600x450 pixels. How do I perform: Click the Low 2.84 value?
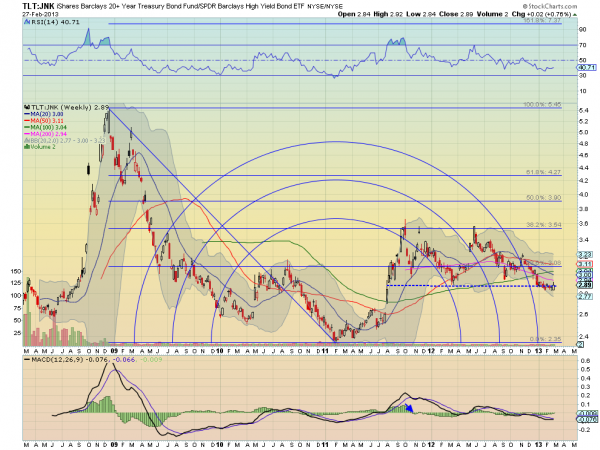(421, 14)
